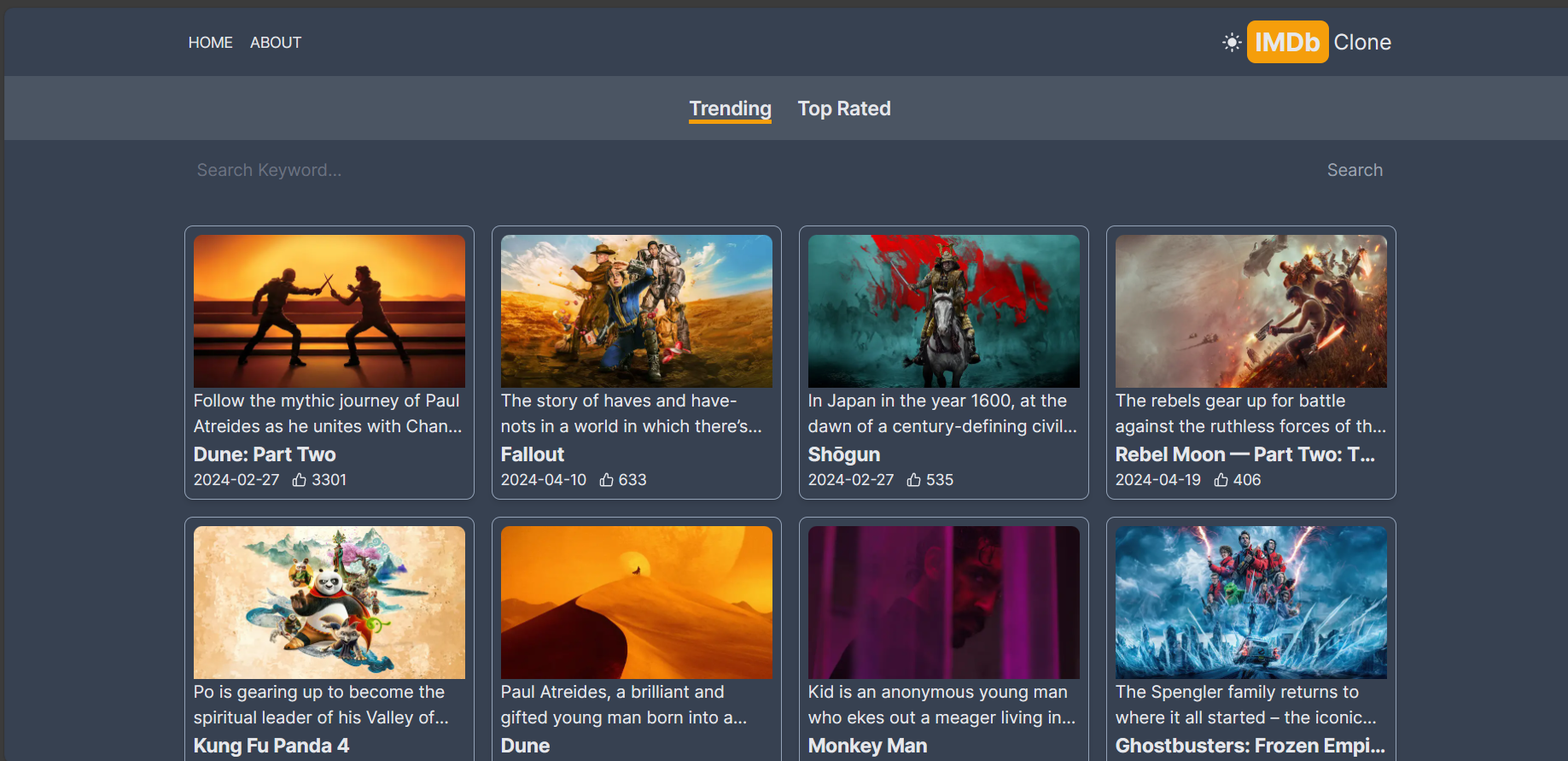Screen dimensions: 1568x761
Task: Toggle light mode with the sun icon
Action: (x=1231, y=42)
